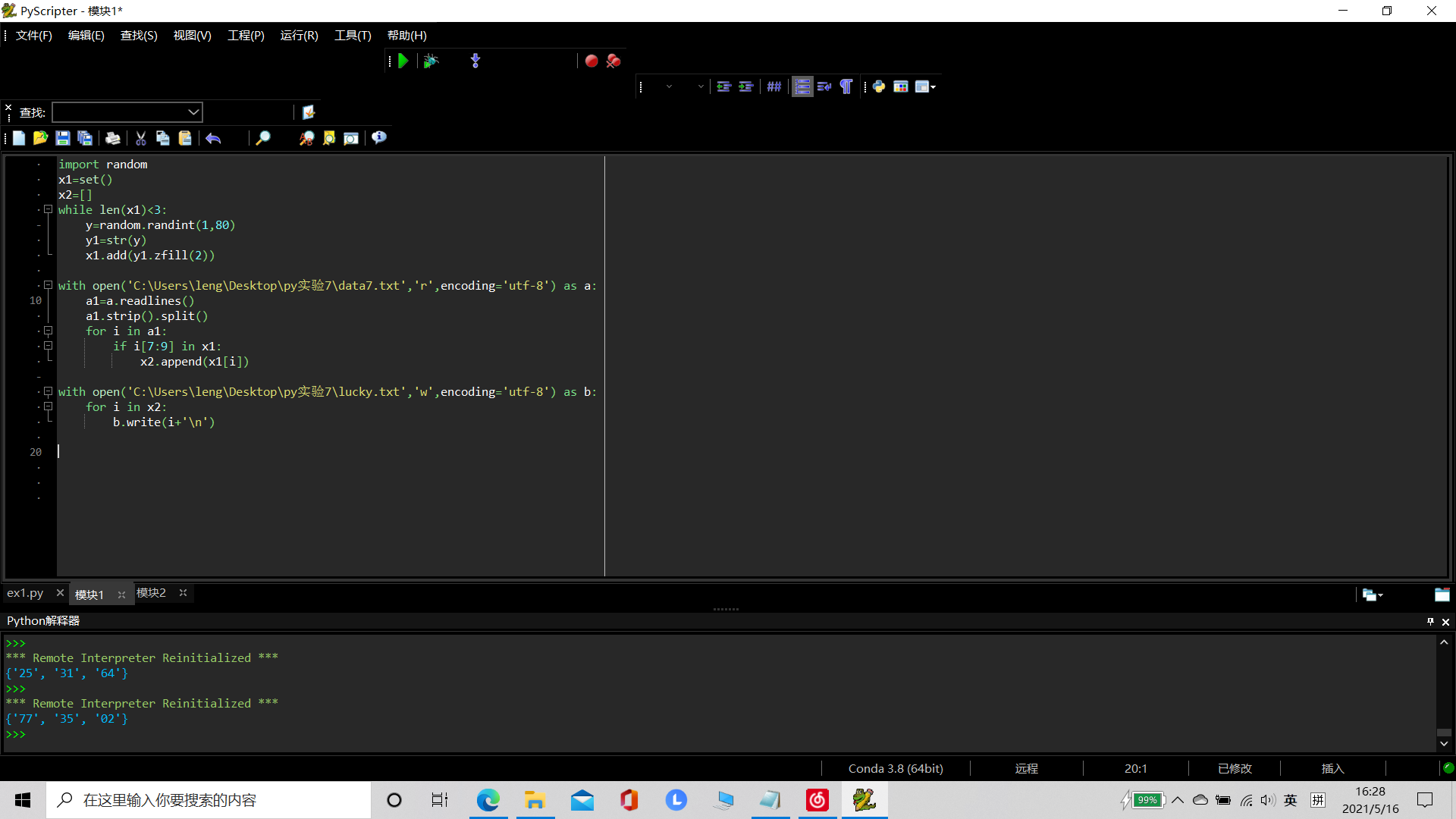Expand the layout dropdown arrow in toolbar
Screen dimensions: 1456x819
(x=934, y=86)
